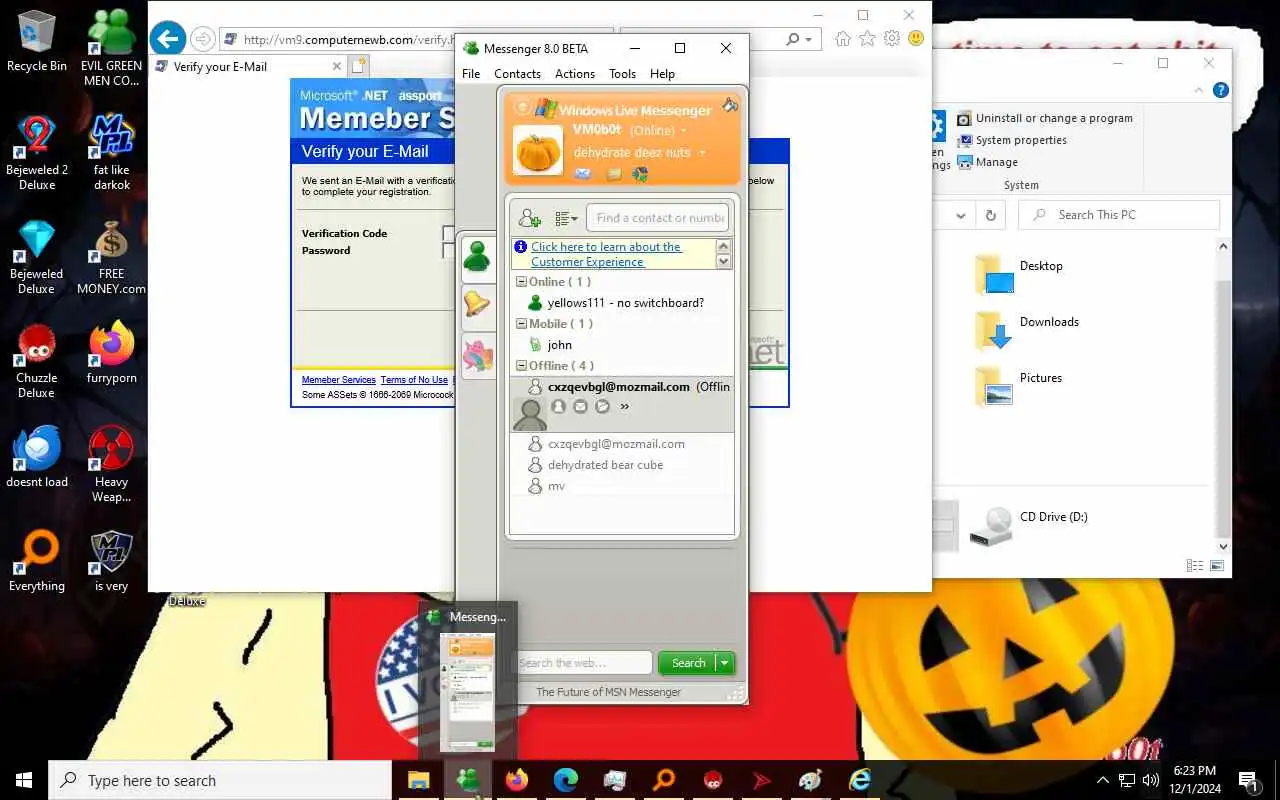
Task: Click System properties in This PC ribbon
Action: [x=1011, y=140]
